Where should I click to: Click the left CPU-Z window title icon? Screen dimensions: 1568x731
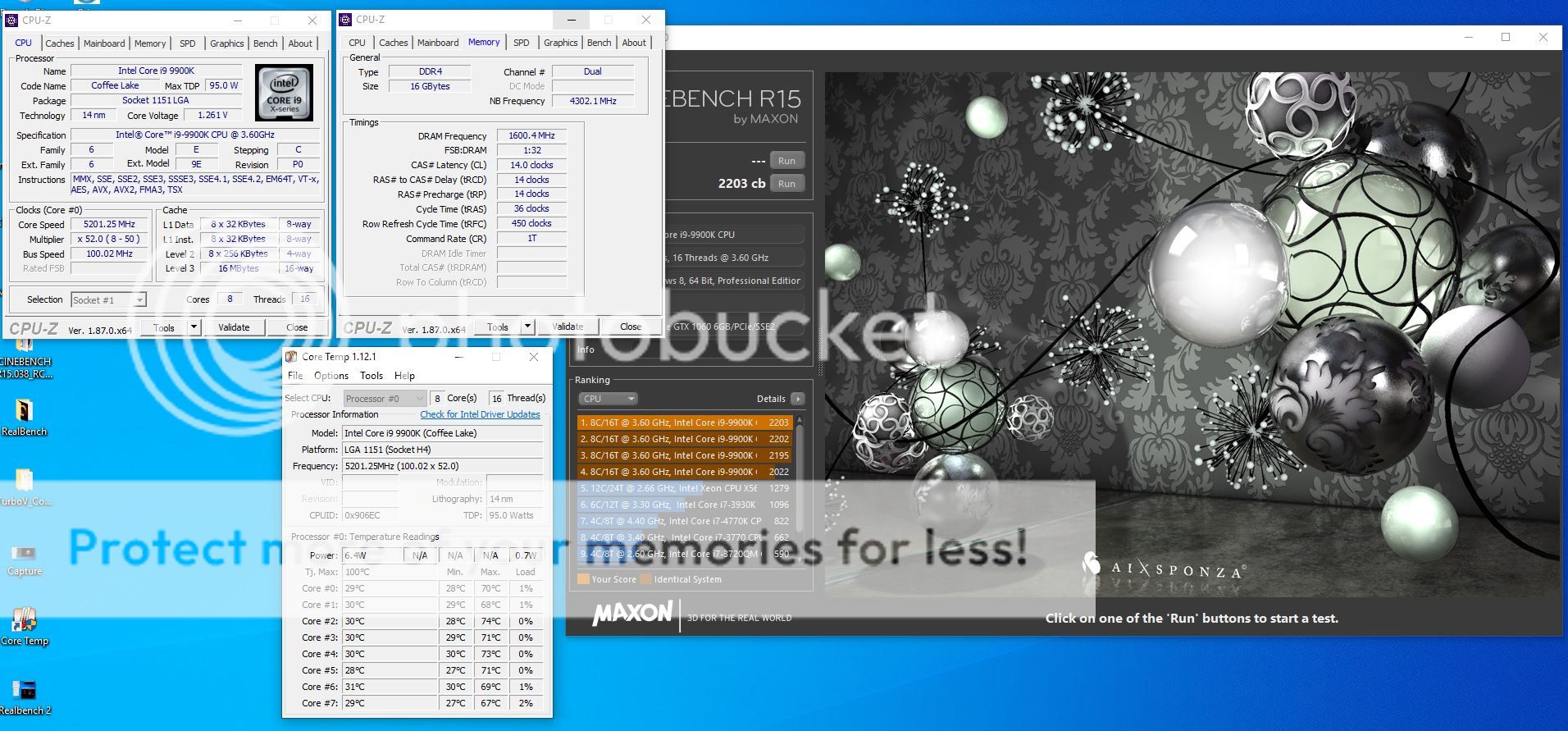point(11,20)
